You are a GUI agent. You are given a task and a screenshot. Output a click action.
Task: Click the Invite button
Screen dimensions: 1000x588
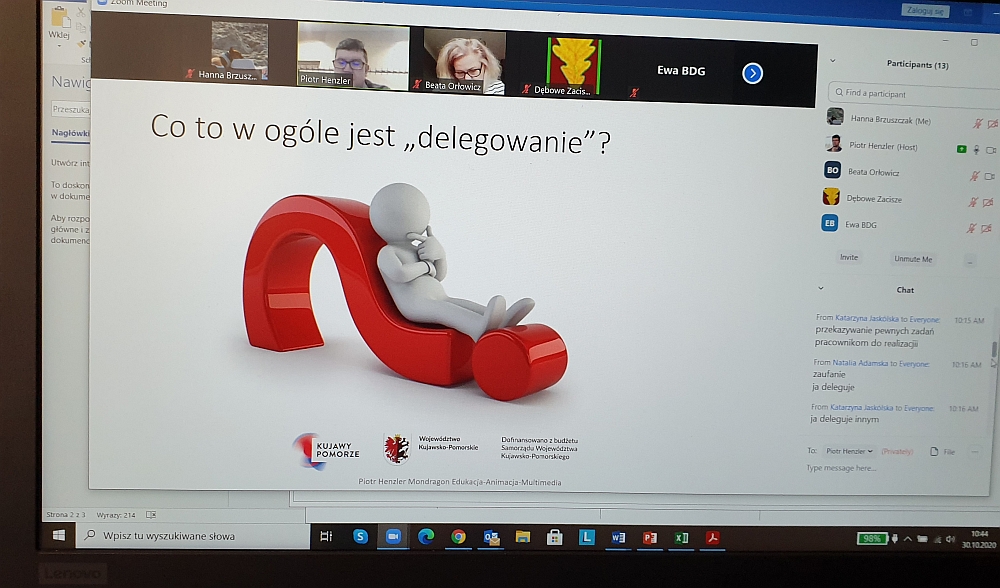click(849, 258)
